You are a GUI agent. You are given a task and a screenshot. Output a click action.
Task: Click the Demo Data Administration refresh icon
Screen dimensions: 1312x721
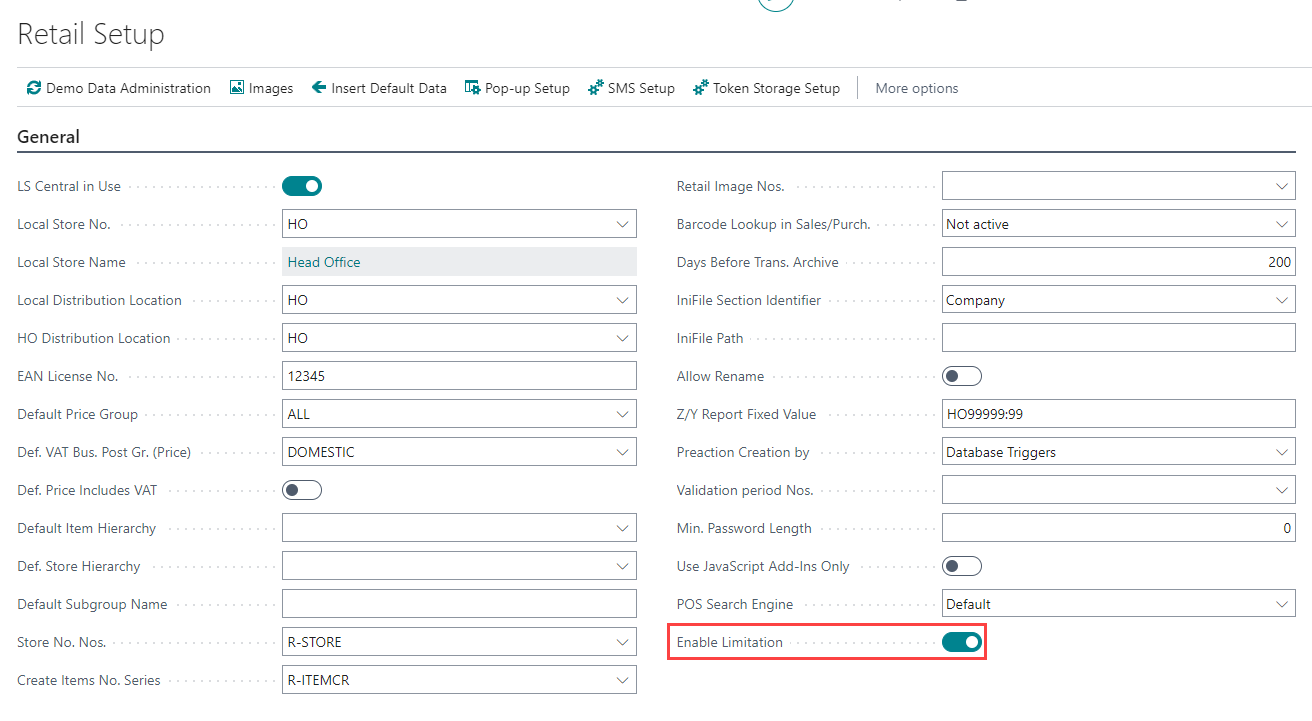[34, 88]
